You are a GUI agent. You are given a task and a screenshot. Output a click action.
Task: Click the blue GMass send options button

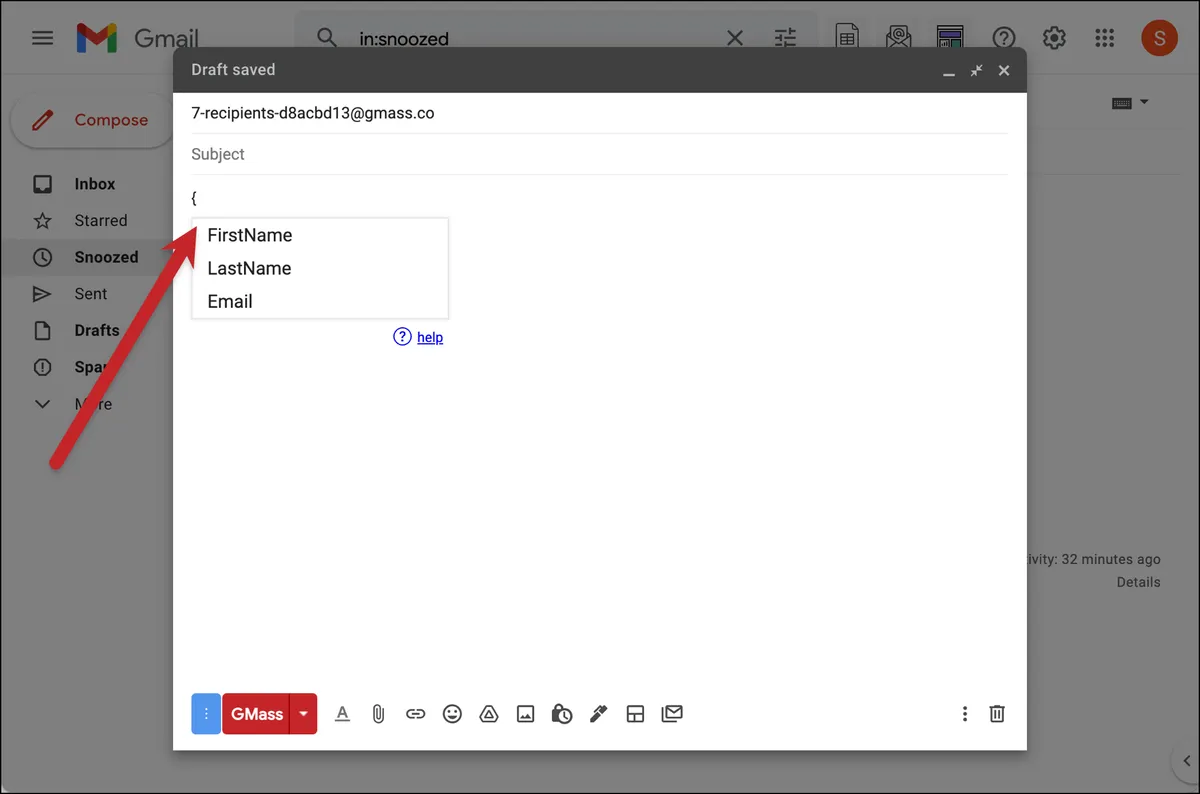(x=206, y=714)
